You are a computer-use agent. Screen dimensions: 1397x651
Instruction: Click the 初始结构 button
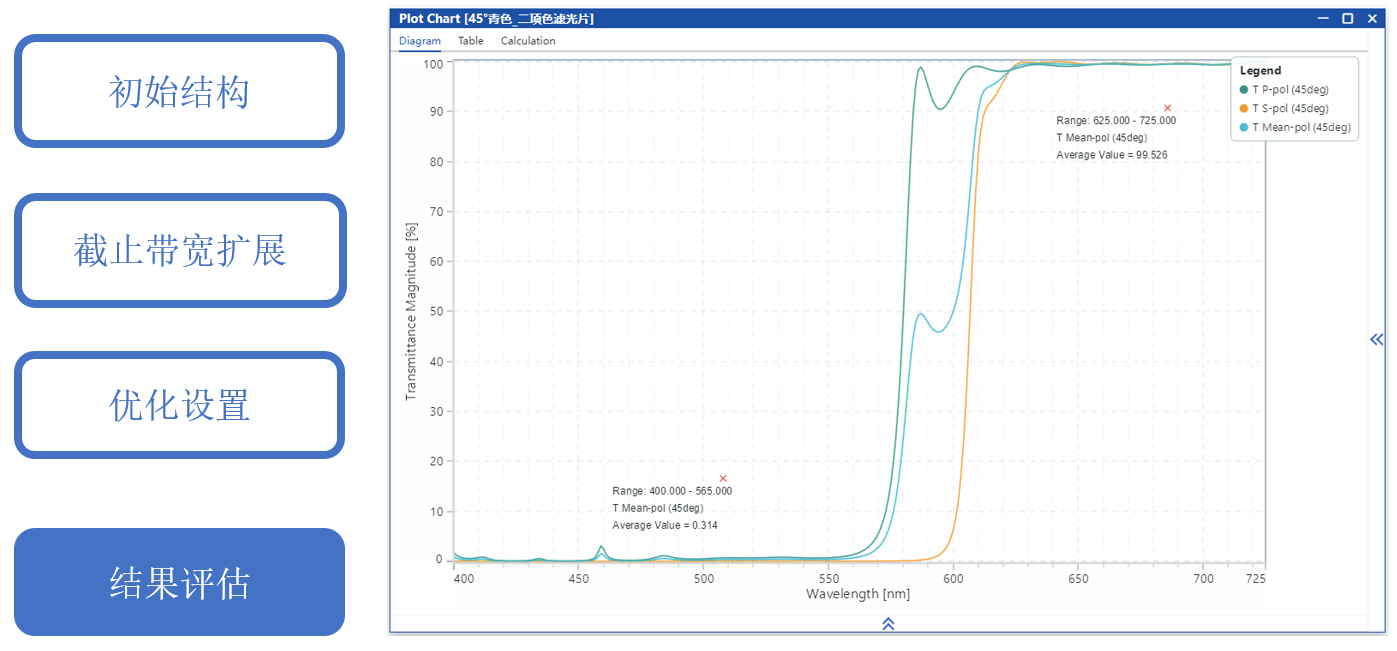pos(179,91)
